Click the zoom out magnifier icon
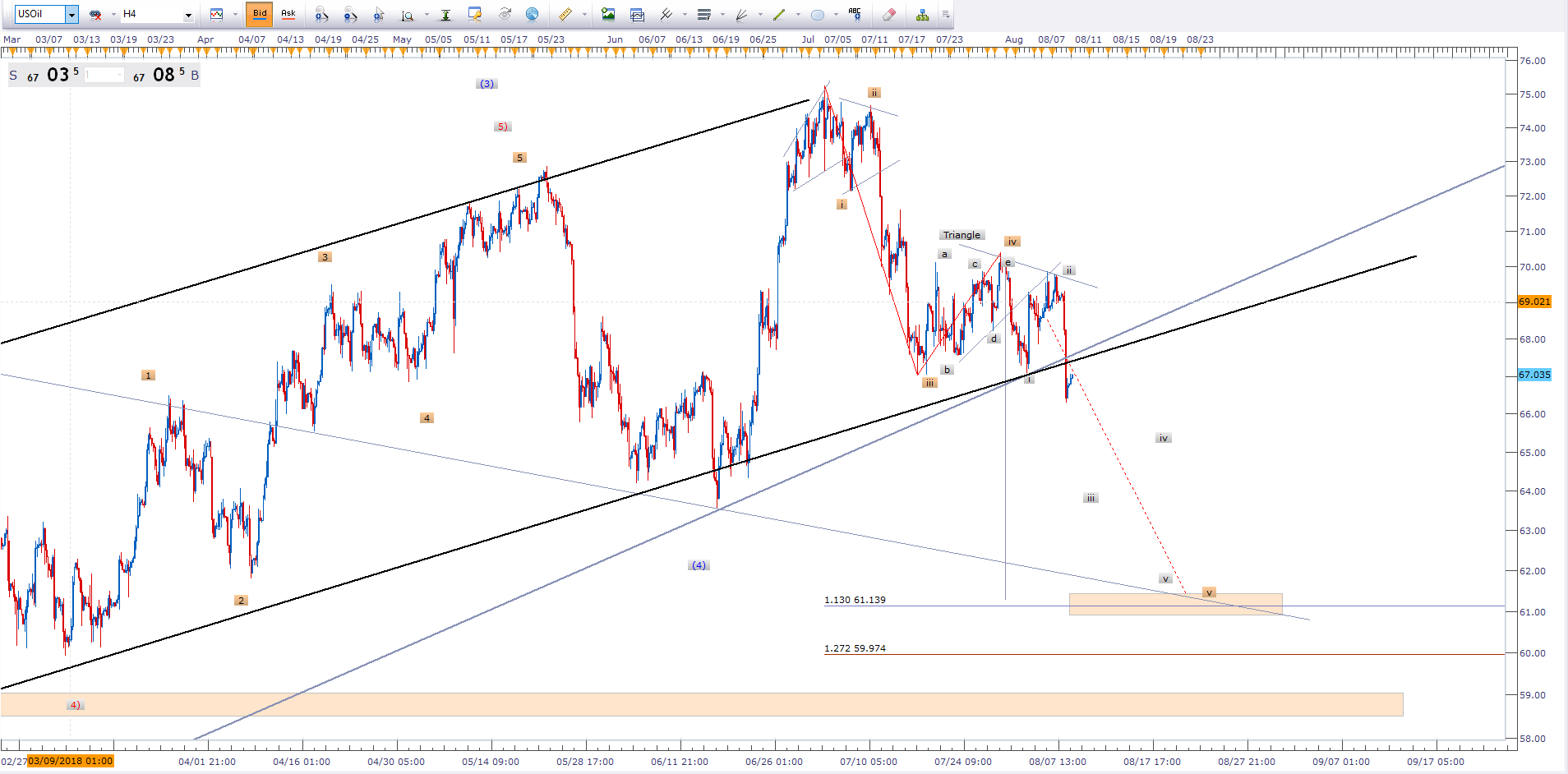Viewport: 1568px width, 774px height. 350,14
